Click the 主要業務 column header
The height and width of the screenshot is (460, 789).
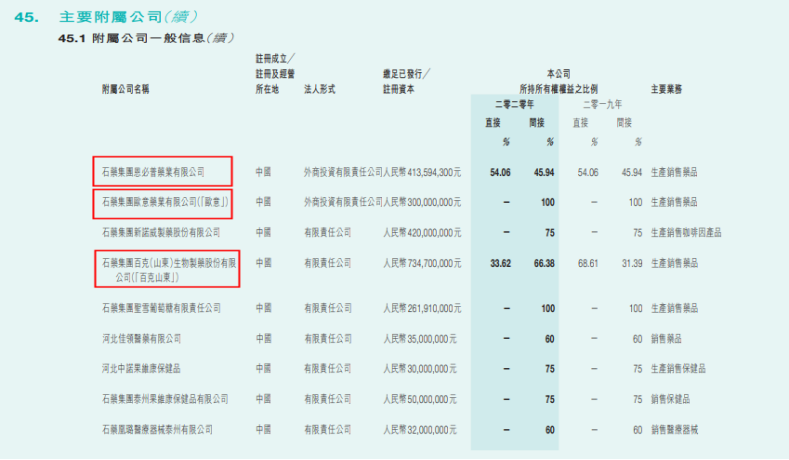tap(666, 89)
